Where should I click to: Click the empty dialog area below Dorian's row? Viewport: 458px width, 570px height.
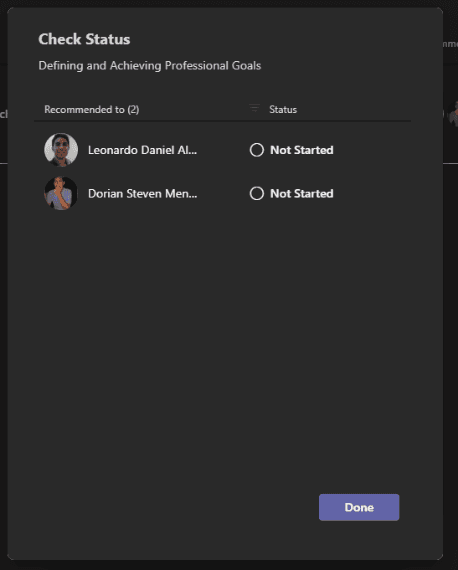point(225,345)
